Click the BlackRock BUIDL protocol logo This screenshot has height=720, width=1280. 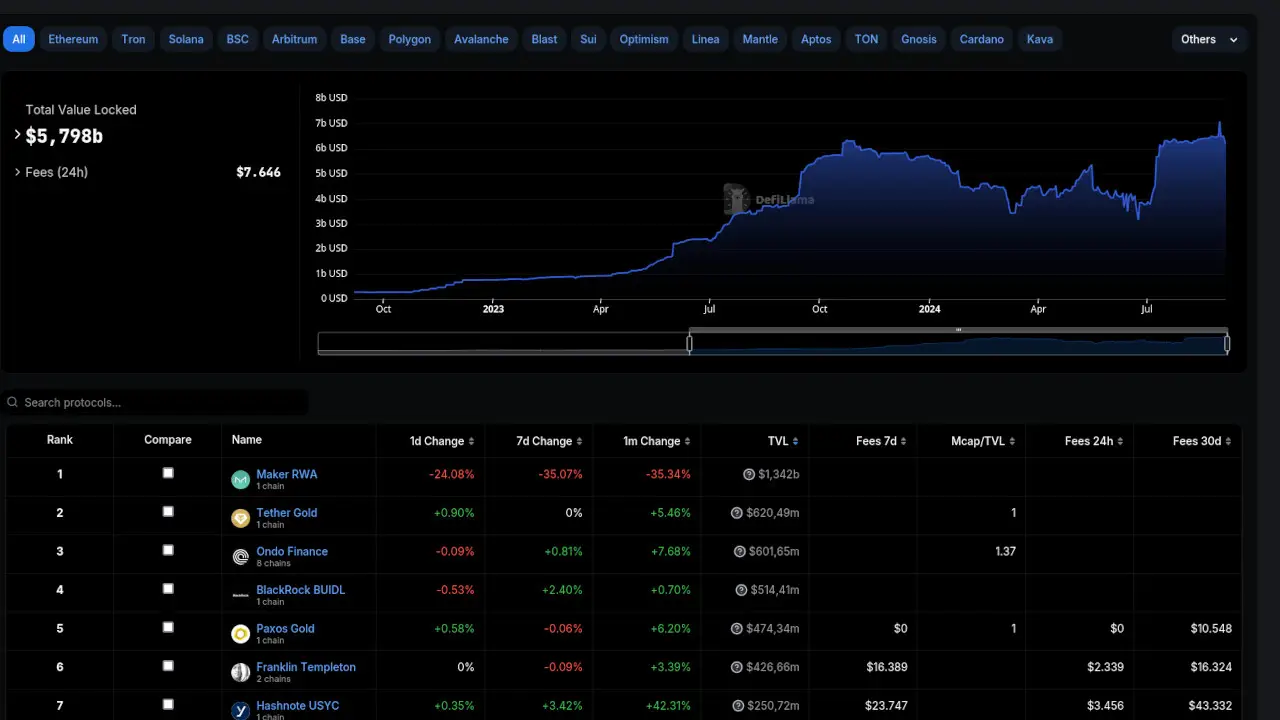click(x=240, y=595)
